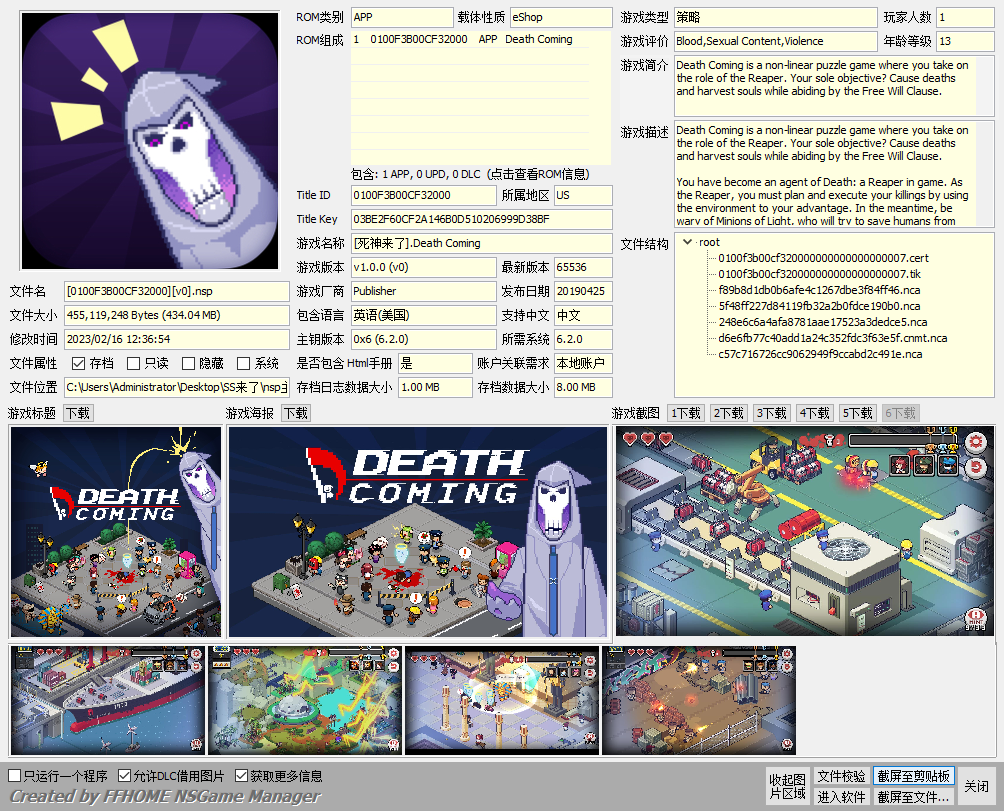The width and height of the screenshot is (1004, 811).
Task: Click 截屏至剪贴板 button
Action: [x=914, y=776]
